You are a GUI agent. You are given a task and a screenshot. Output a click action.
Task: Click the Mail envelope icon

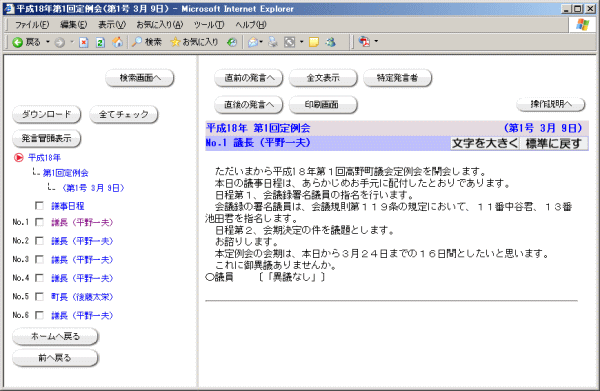253,42
